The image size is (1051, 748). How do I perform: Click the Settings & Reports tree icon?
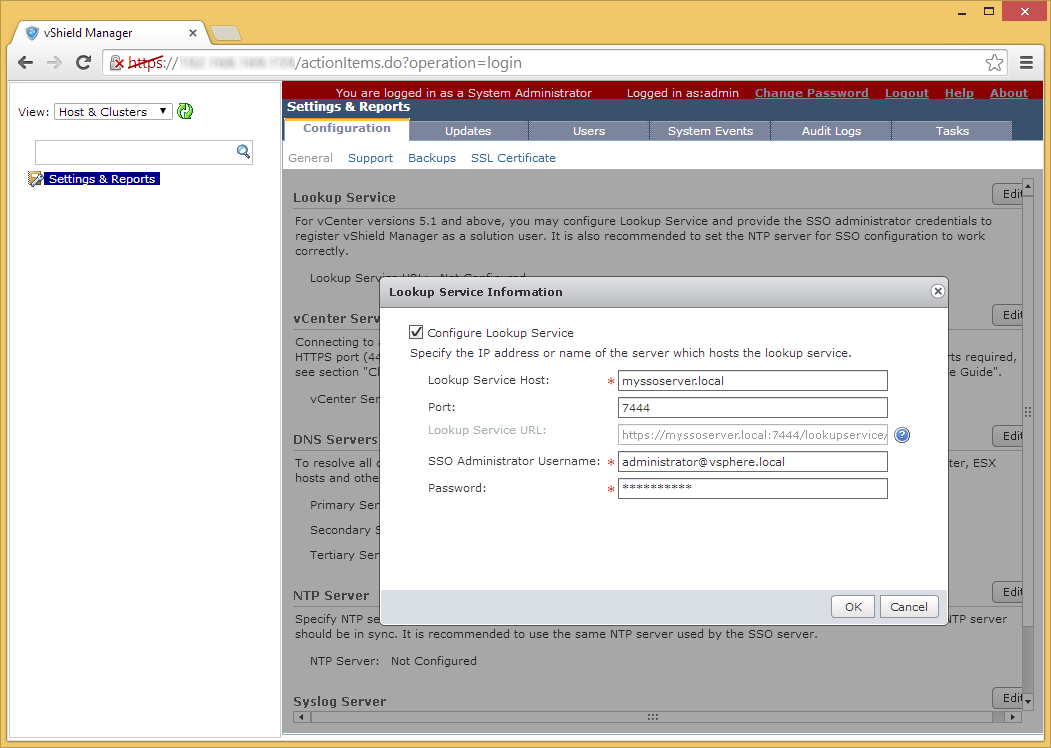tap(35, 179)
